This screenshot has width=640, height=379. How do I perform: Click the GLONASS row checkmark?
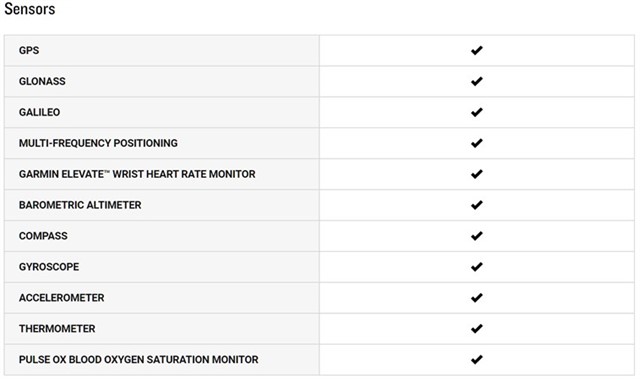pos(476,81)
